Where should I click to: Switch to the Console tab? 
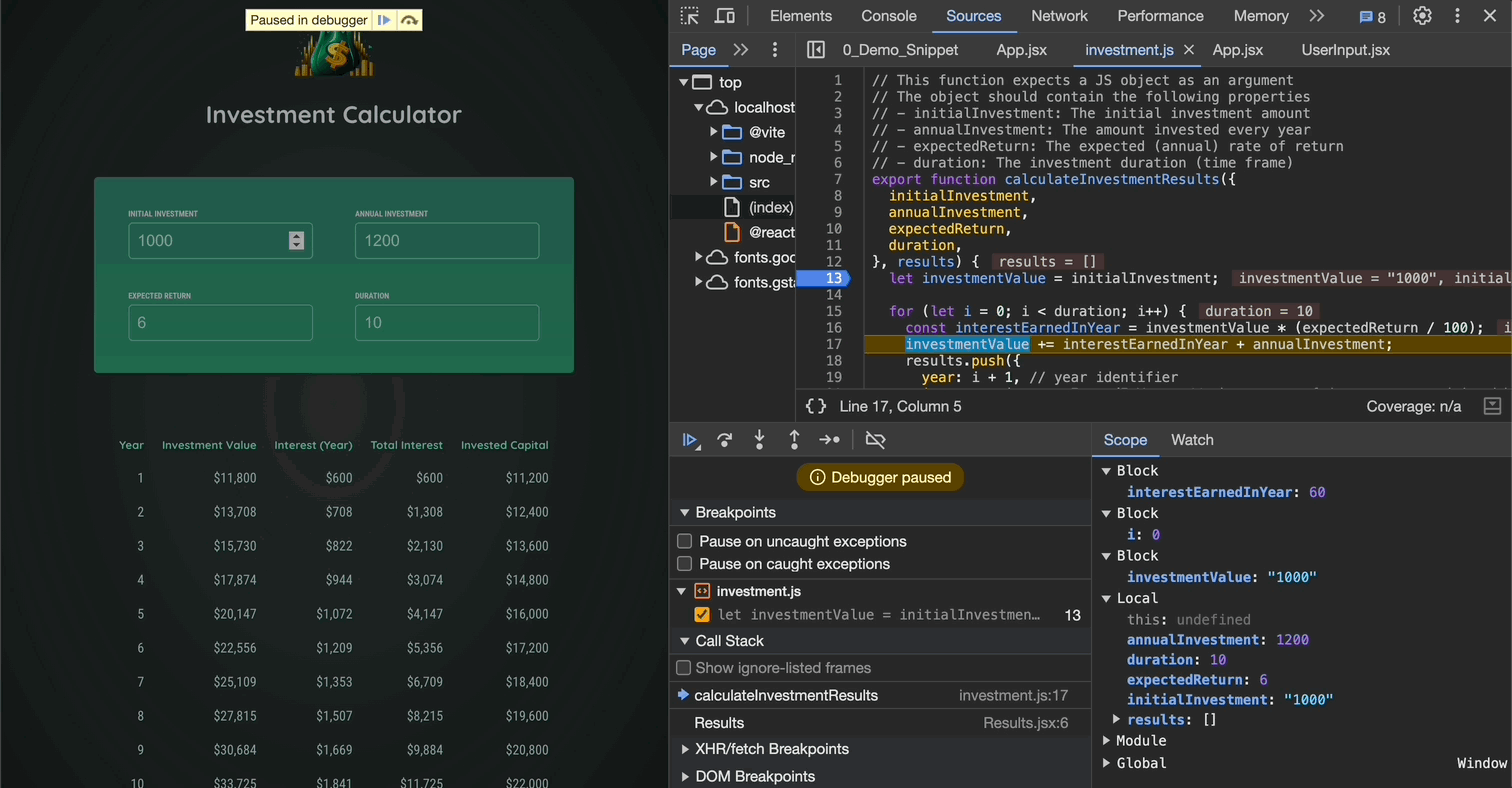coord(889,16)
